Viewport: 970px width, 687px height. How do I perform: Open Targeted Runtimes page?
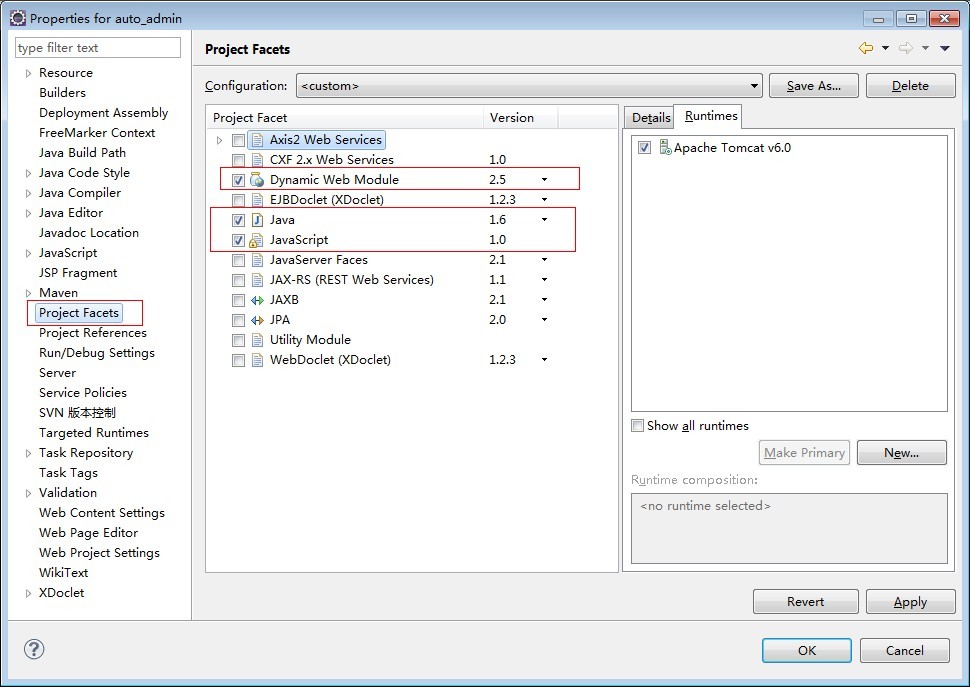(x=93, y=433)
